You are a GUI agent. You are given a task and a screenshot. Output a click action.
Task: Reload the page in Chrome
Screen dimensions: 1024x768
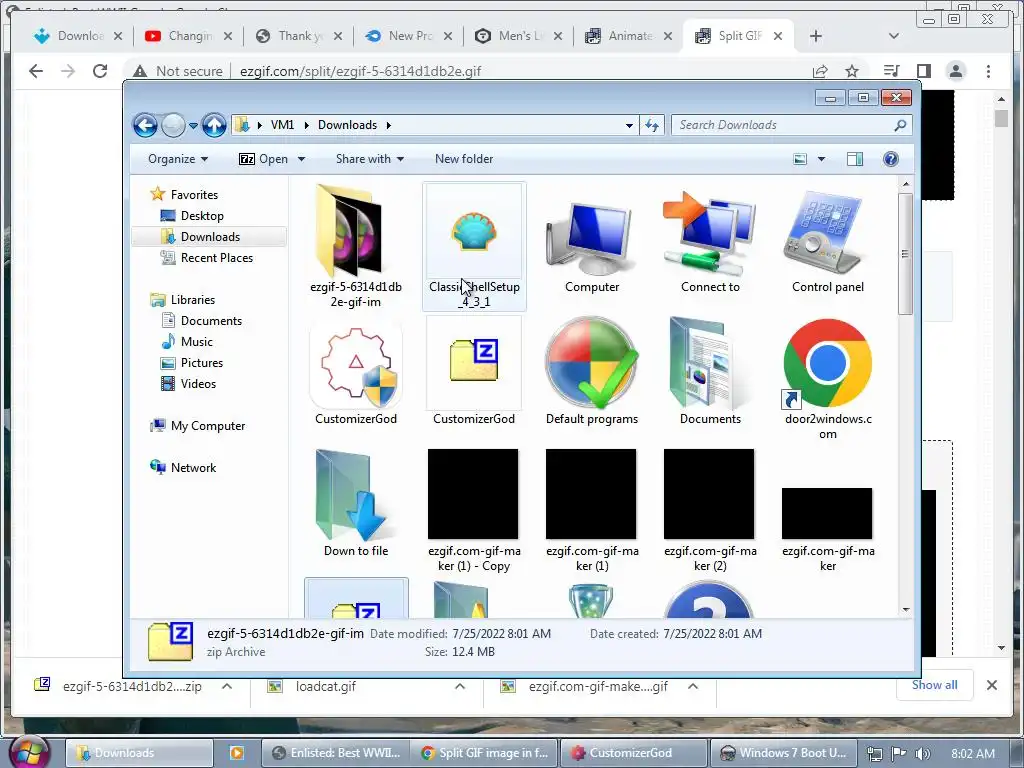(x=100, y=71)
